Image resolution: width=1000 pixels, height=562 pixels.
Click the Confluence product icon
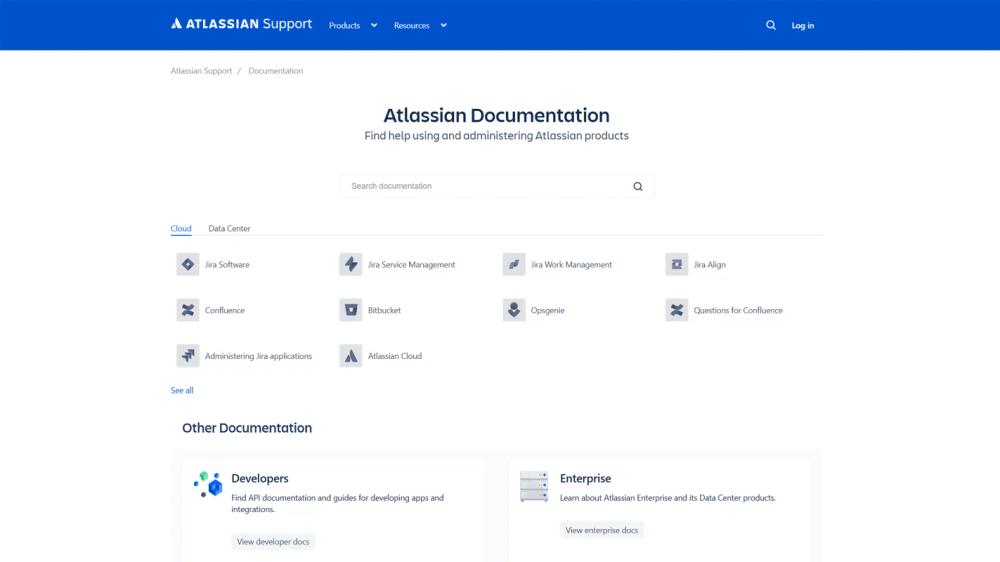point(188,310)
